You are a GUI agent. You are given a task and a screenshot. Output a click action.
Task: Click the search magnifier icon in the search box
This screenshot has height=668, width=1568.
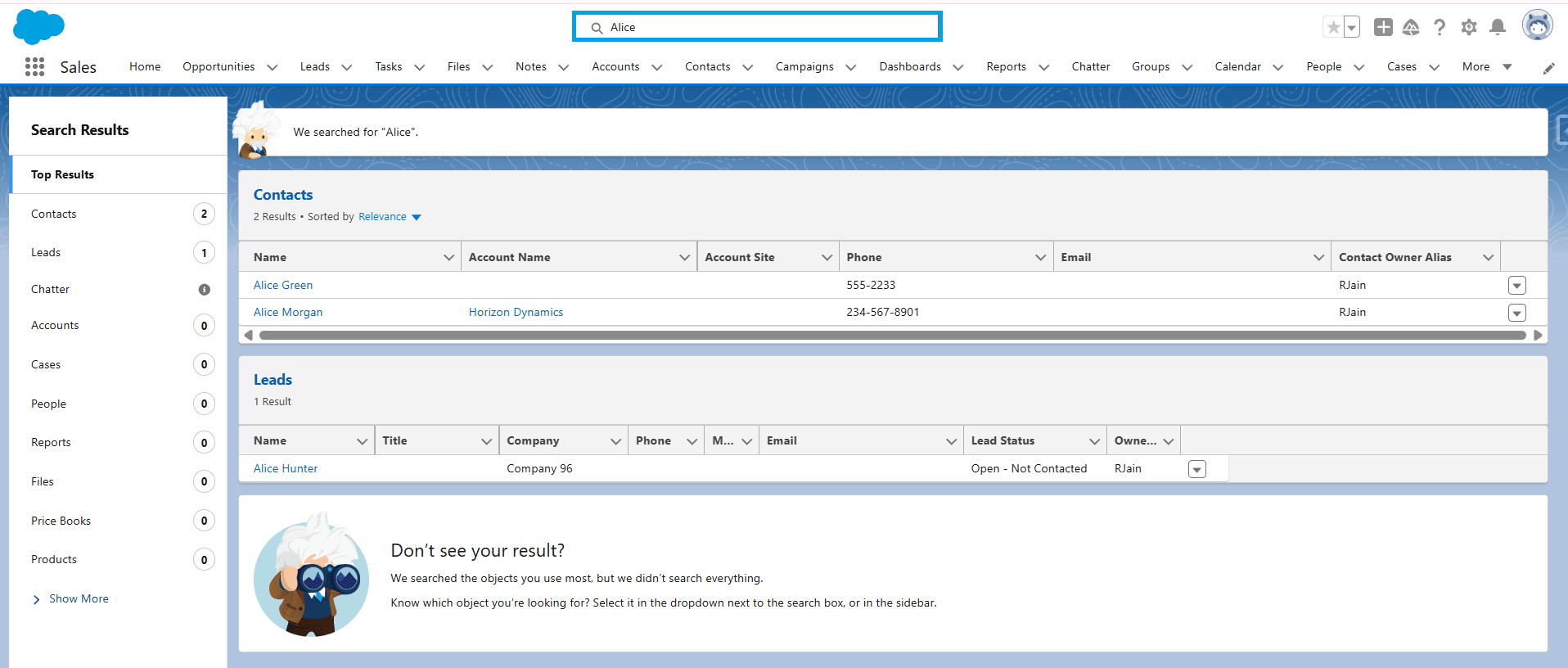(x=597, y=28)
